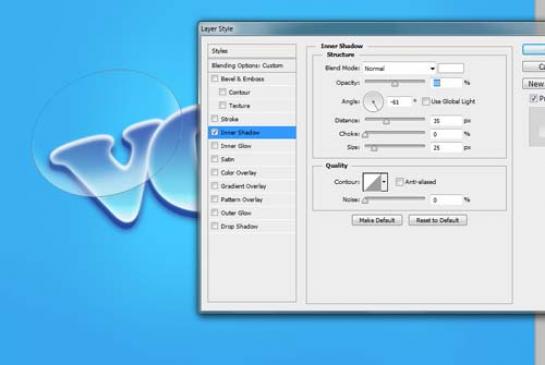Adjust the Opacity slider handle
This screenshot has height=365, width=545.
coord(394,84)
